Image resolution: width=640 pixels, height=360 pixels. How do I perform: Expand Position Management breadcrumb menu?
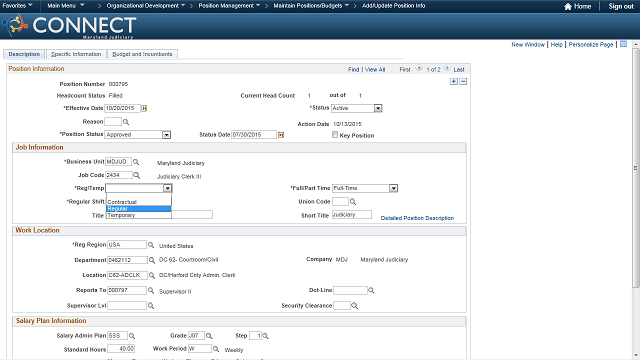tap(229, 6)
